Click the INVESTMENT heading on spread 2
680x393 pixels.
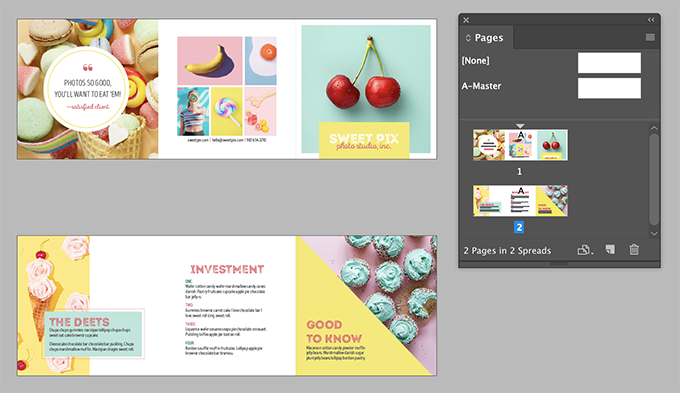[x=227, y=269]
